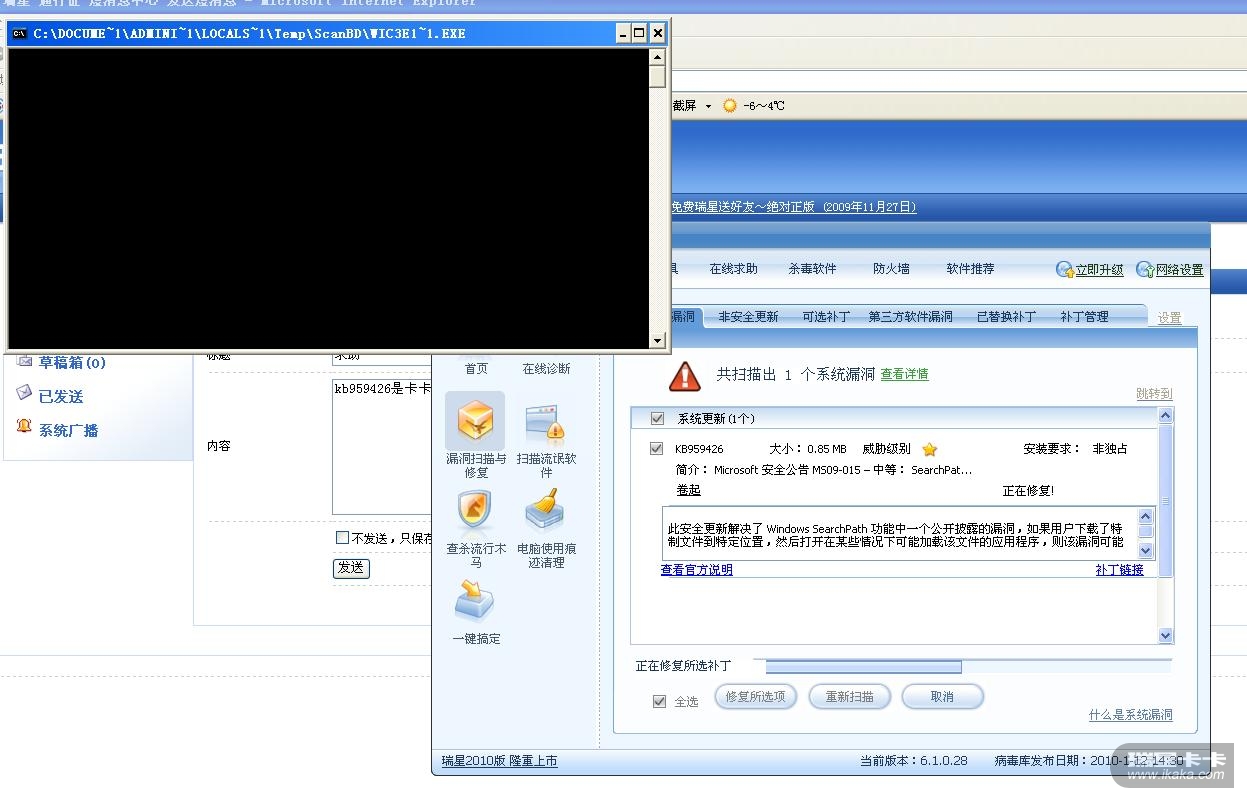
Task: Open the 瑞星2010版 隆重上市 link
Action: click(x=500, y=761)
